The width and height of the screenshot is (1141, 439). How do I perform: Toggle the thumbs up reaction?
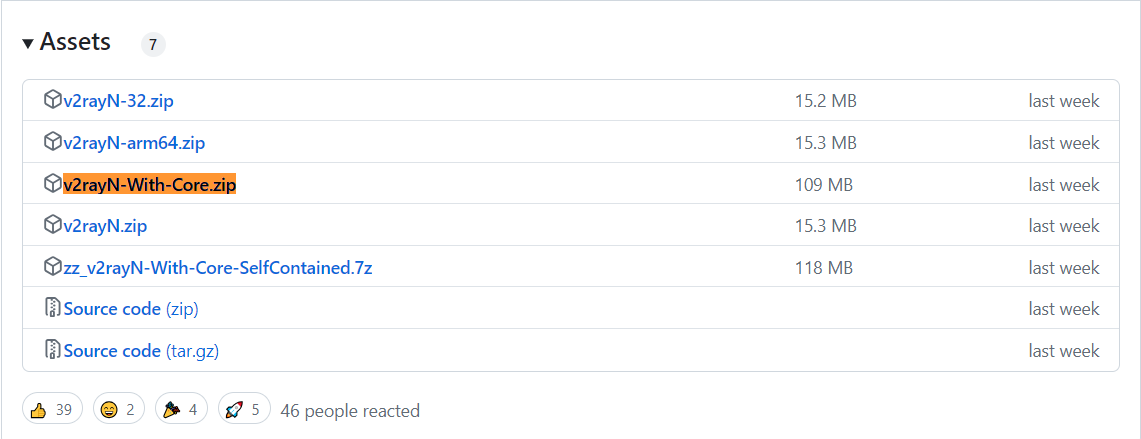52,410
